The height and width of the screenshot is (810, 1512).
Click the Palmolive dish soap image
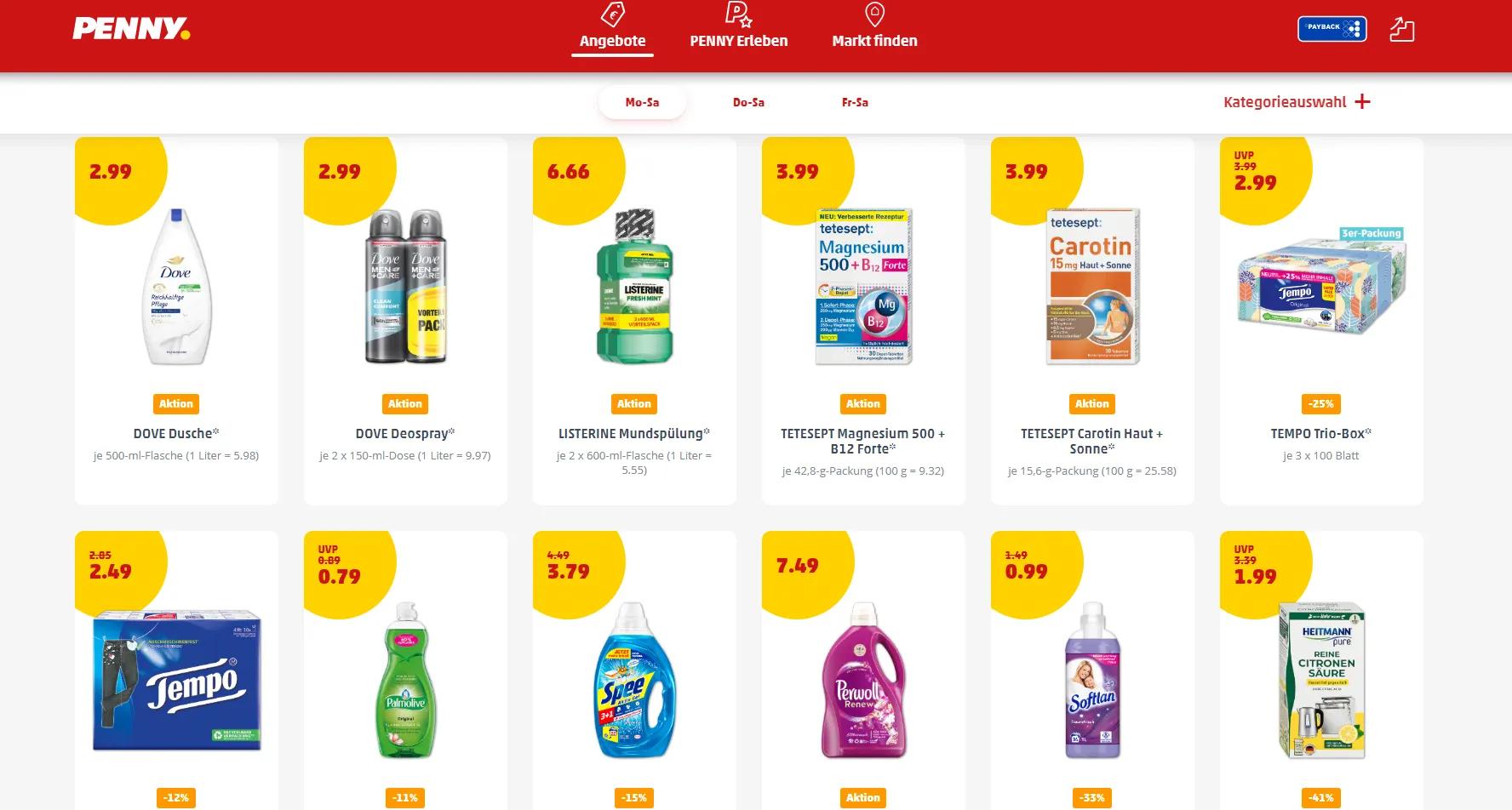coord(405,680)
